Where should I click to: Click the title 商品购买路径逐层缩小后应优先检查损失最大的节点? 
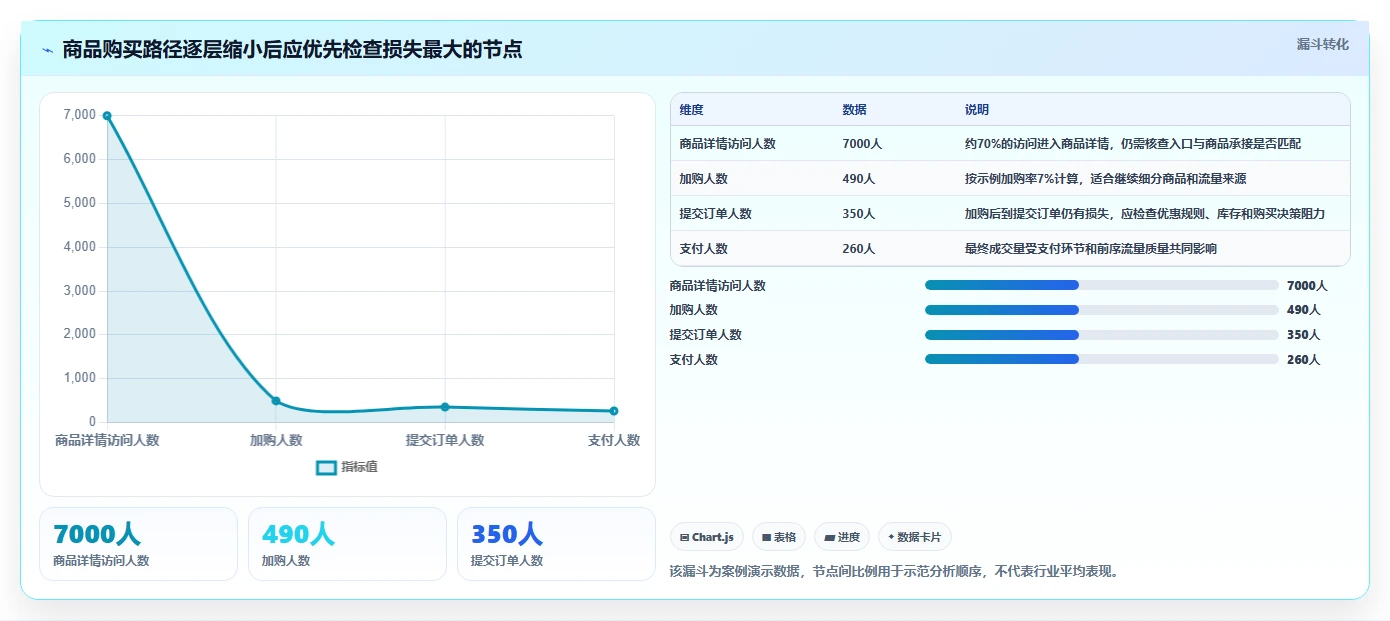[292, 50]
